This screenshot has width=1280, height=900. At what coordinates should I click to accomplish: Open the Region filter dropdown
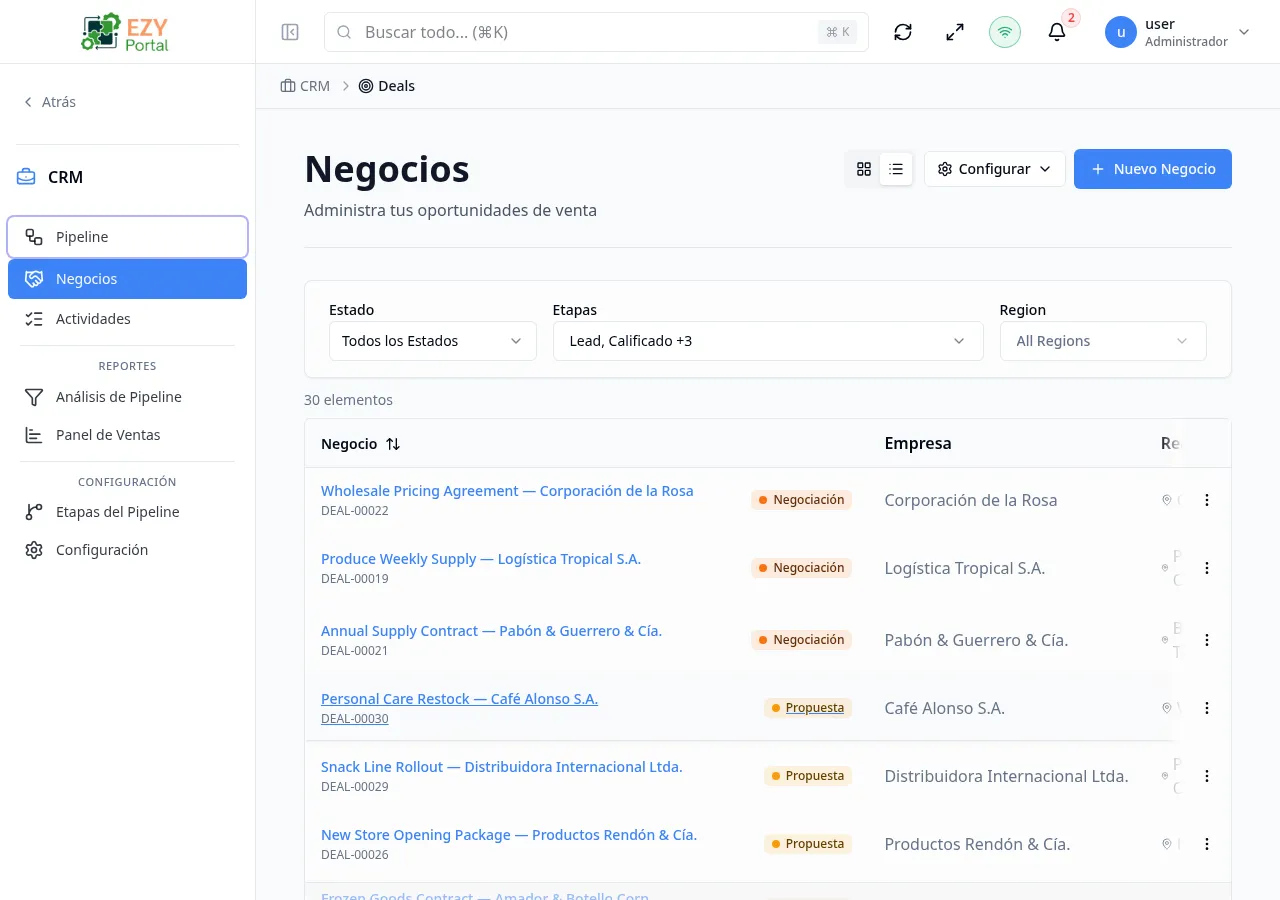point(1103,341)
